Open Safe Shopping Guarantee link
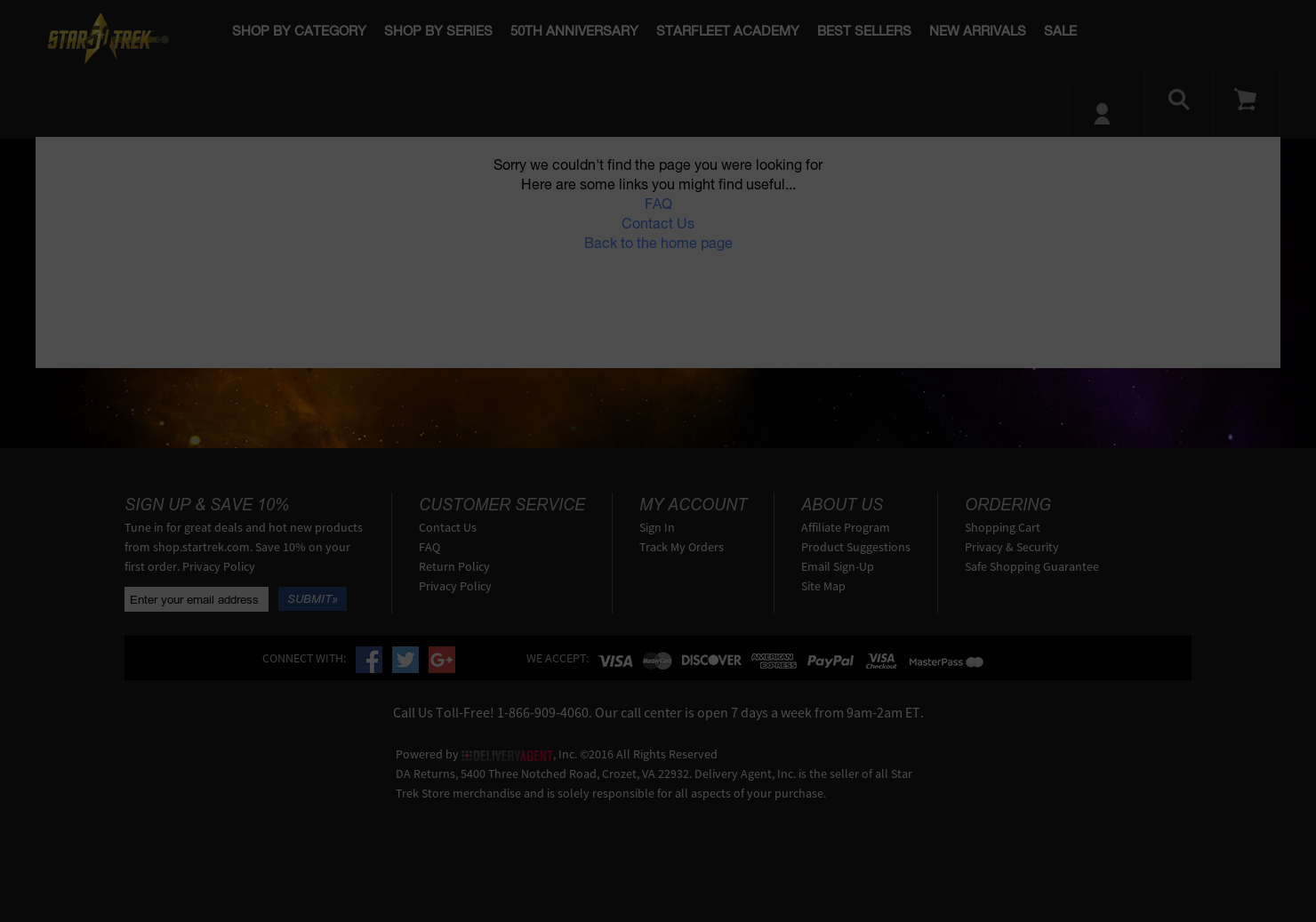1316x922 pixels. (1031, 566)
